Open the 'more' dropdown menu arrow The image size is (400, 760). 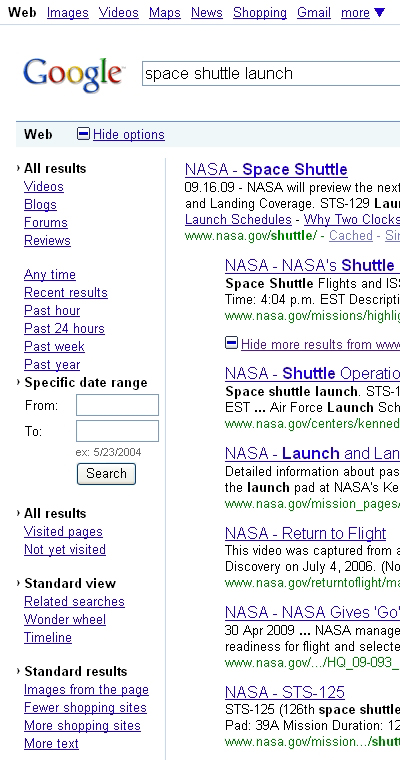click(x=380, y=13)
